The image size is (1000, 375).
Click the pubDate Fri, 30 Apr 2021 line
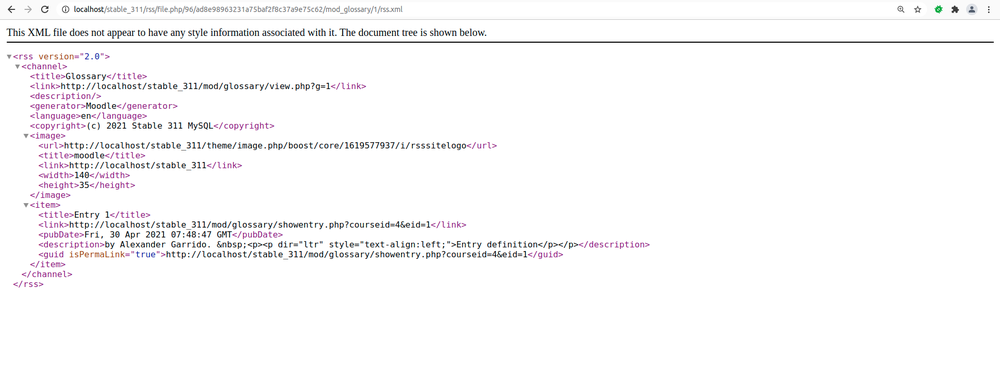click(x=160, y=235)
